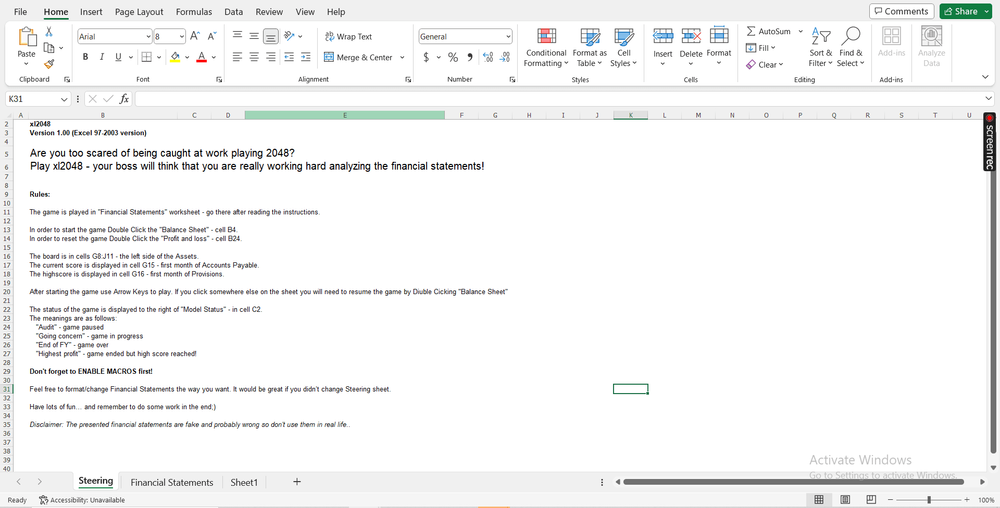
Task: Click the AutoSum sigma icon
Action: (752, 32)
